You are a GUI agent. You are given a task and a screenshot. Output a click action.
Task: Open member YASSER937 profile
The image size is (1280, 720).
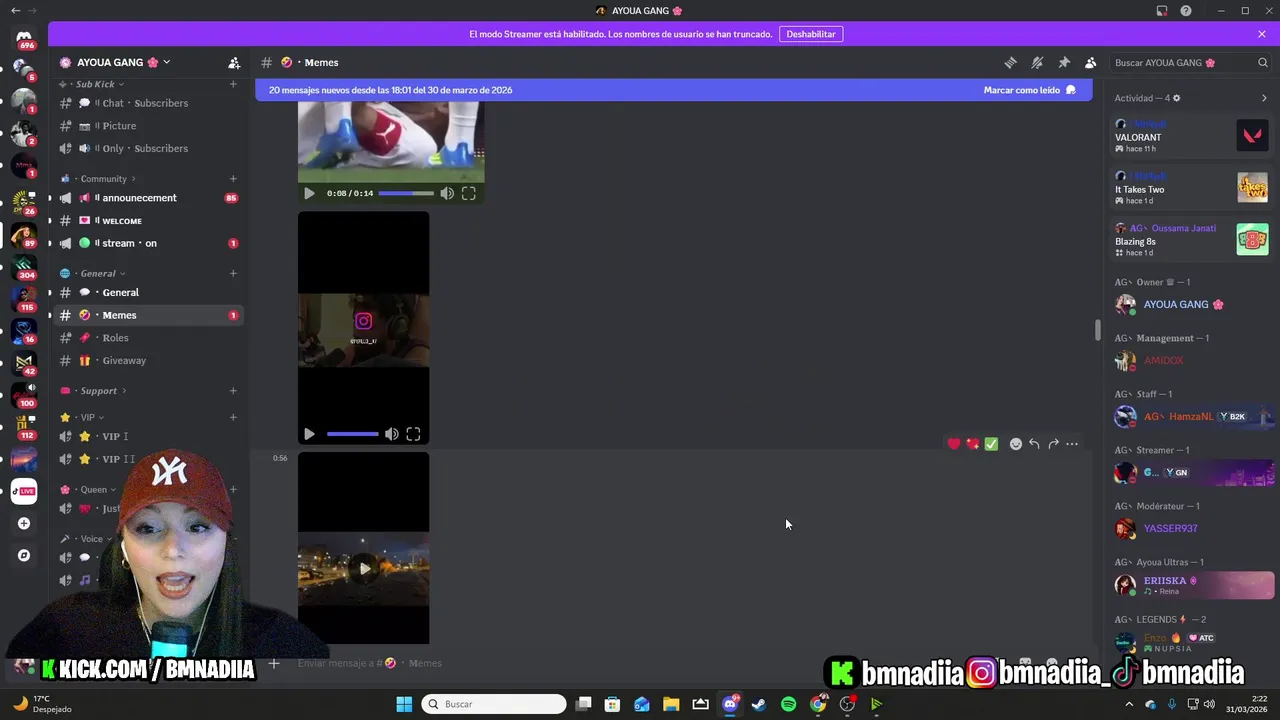click(x=1191, y=528)
